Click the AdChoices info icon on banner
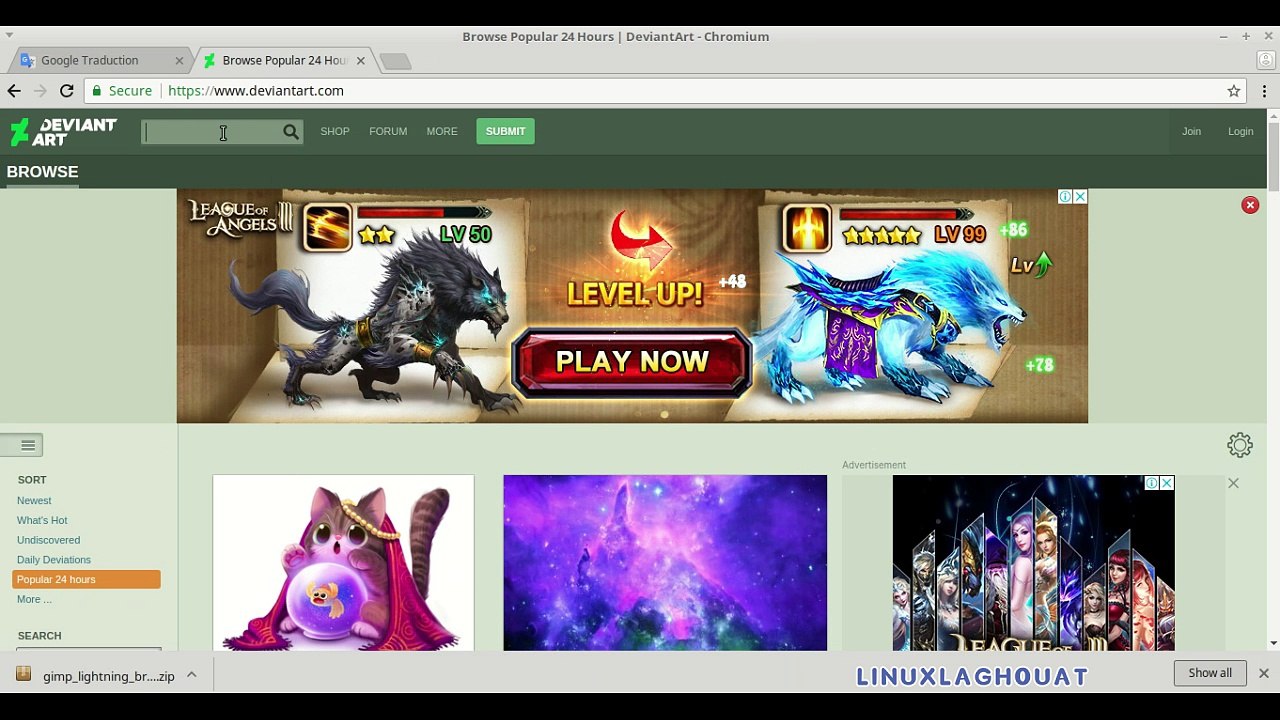The height and width of the screenshot is (720, 1280). pos(1066,197)
